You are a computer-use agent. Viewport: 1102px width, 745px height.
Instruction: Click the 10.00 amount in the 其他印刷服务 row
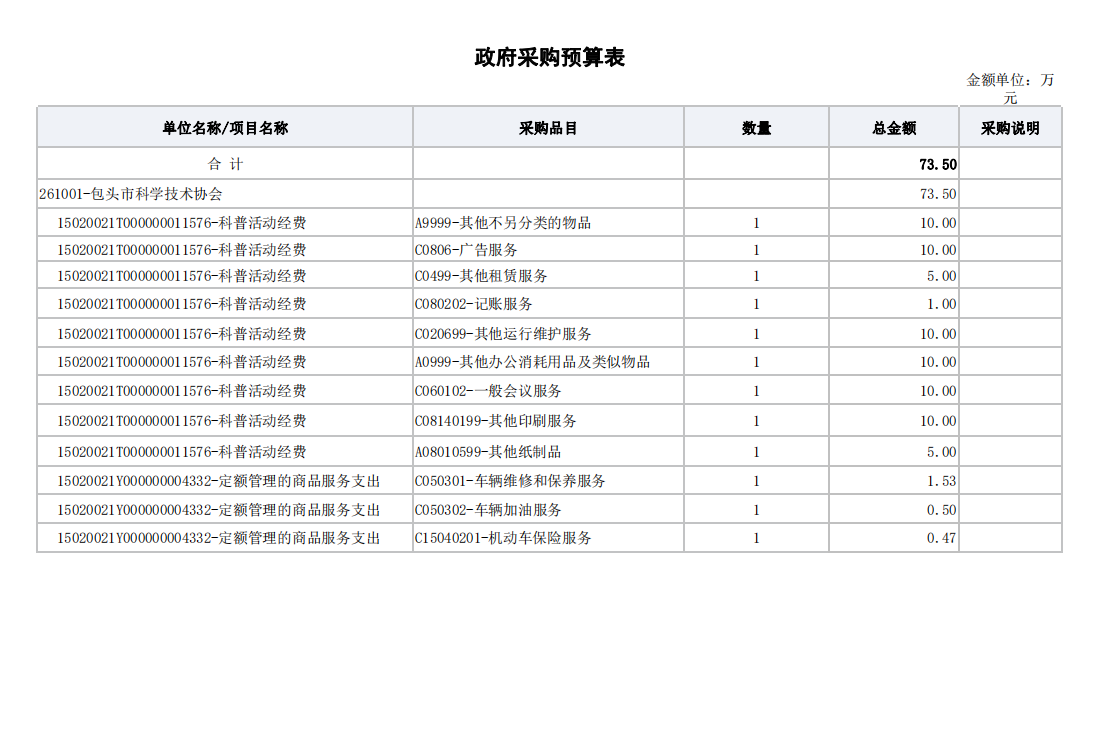point(938,421)
